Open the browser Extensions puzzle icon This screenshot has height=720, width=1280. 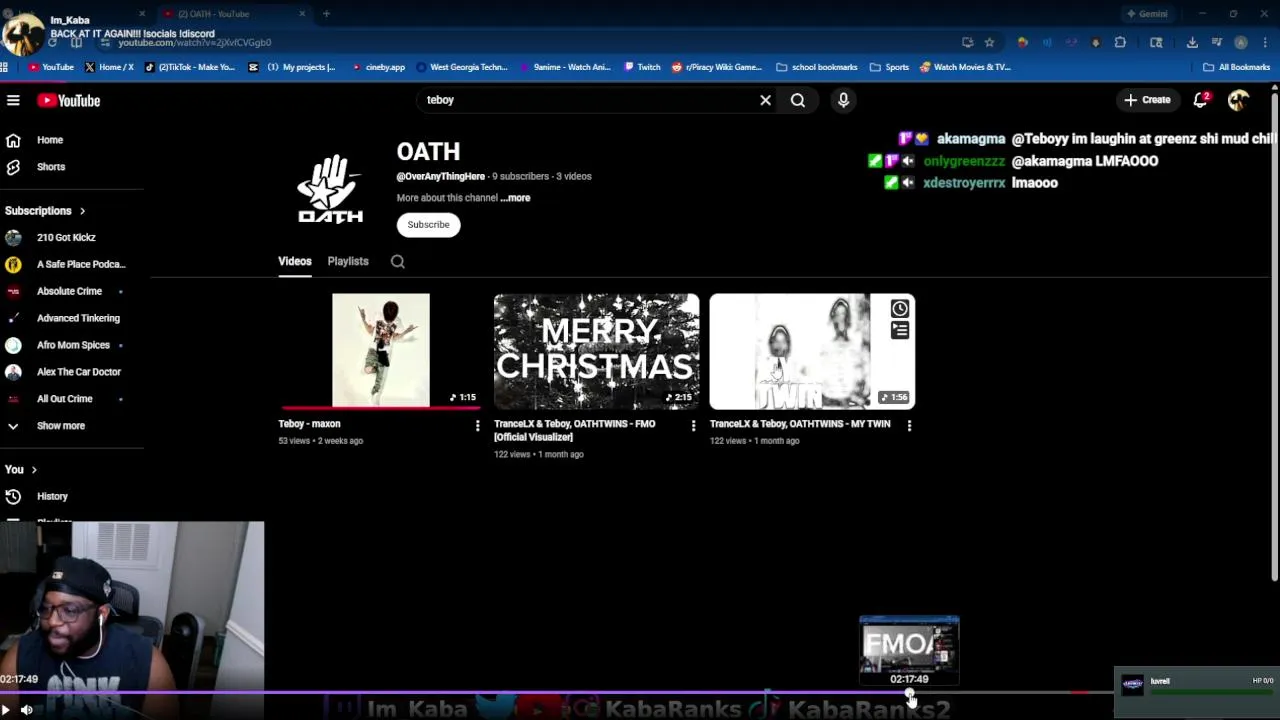tap(1120, 42)
